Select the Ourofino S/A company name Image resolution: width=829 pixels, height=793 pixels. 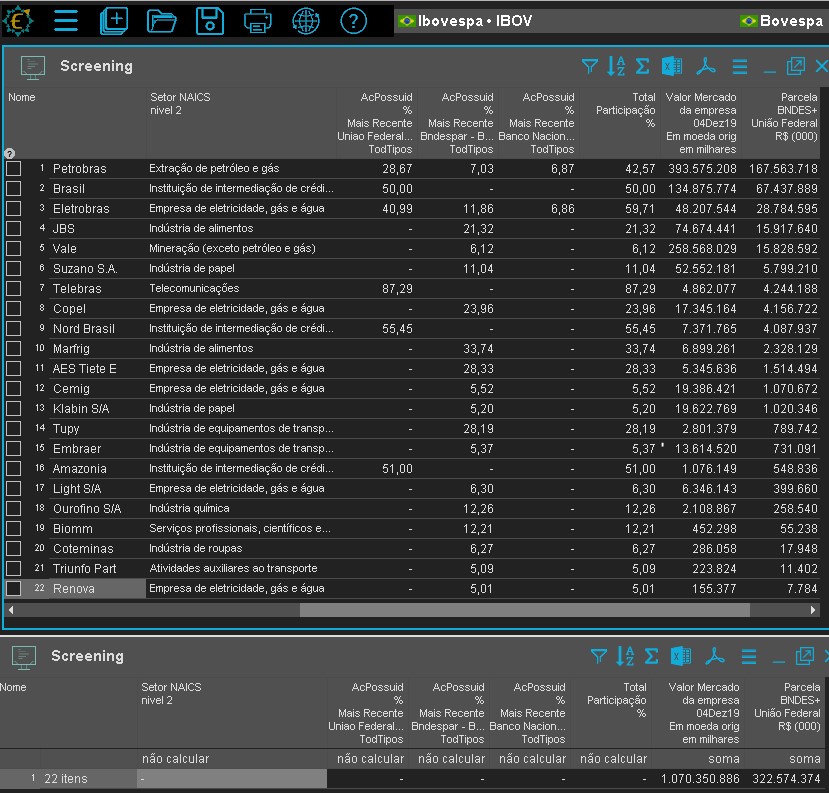pyautogui.click(x=87, y=509)
